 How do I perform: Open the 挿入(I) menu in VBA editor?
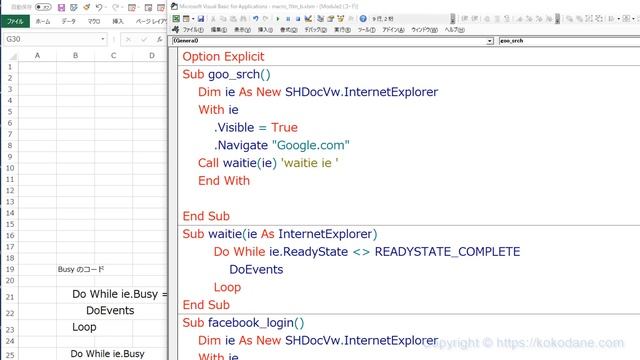(x=265, y=30)
